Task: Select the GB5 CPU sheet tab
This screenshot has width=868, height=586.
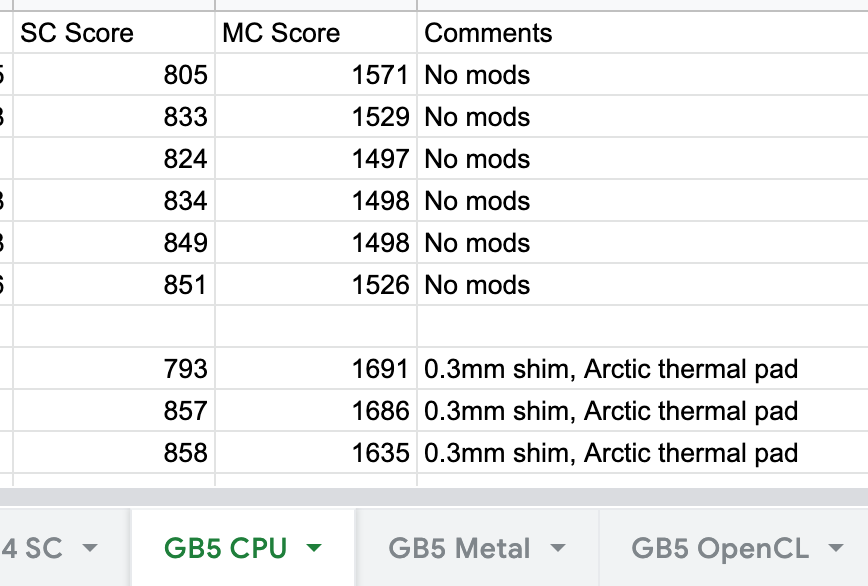Action: pyautogui.click(x=226, y=548)
